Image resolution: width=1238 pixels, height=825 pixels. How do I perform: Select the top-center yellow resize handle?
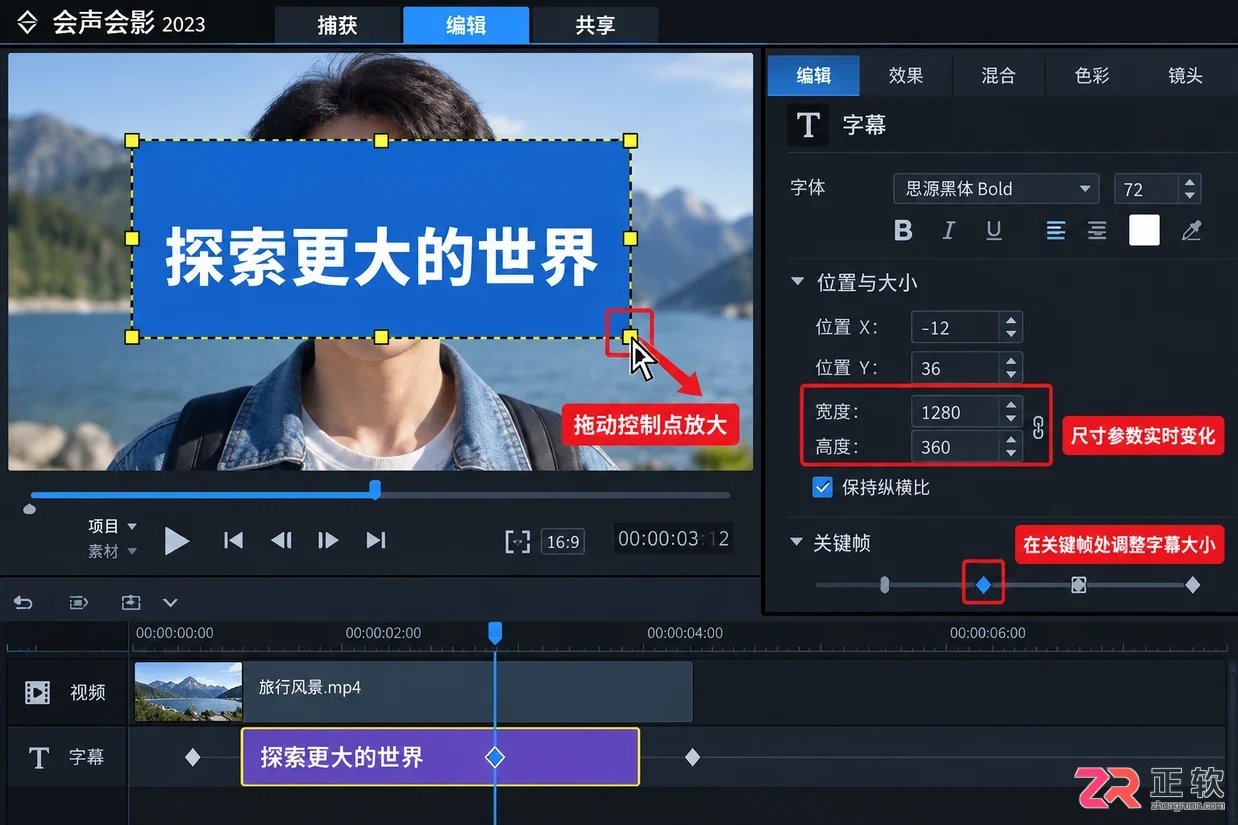pyautogui.click(x=381, y=141)
